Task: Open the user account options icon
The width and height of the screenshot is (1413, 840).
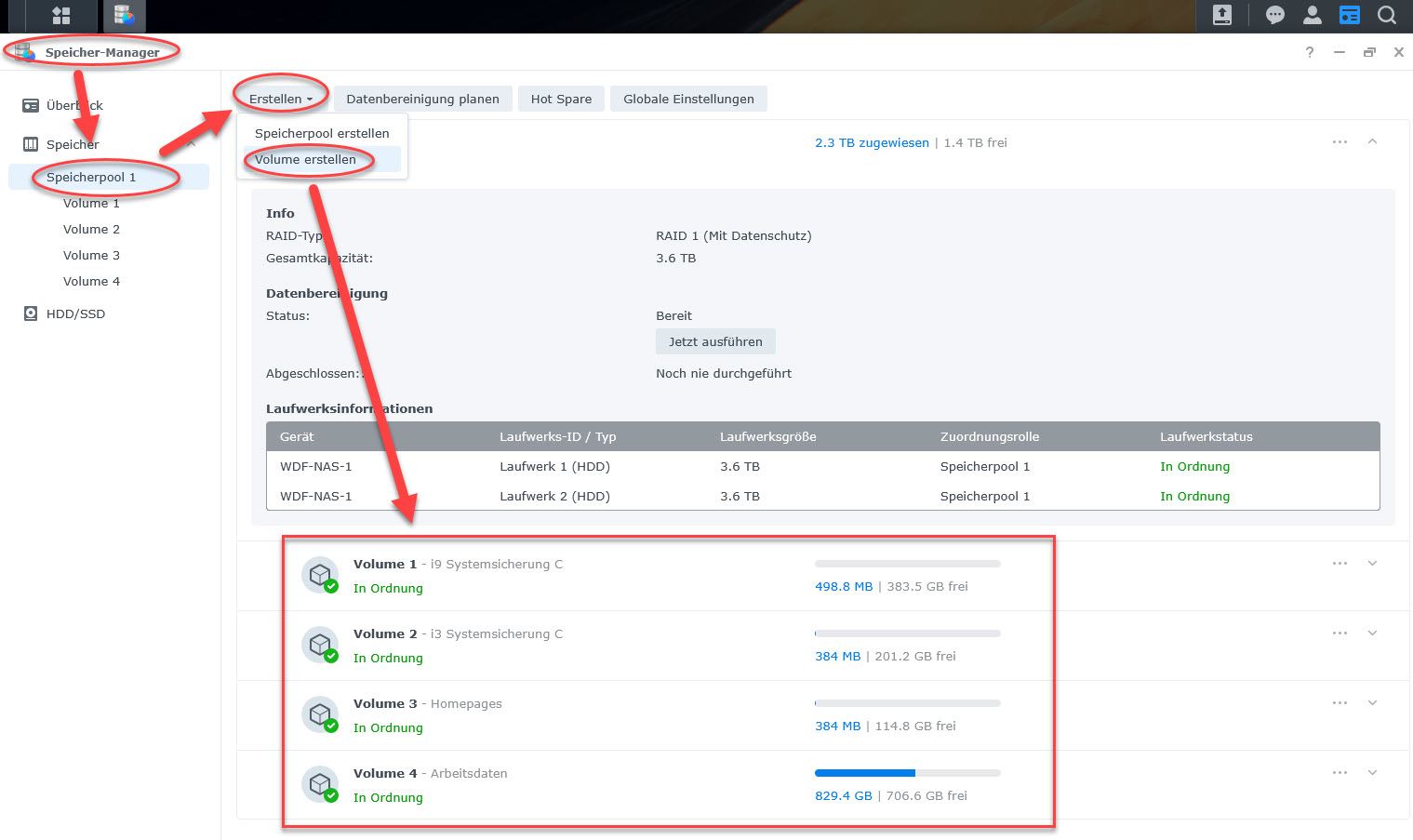Action: coord(1313,16)
